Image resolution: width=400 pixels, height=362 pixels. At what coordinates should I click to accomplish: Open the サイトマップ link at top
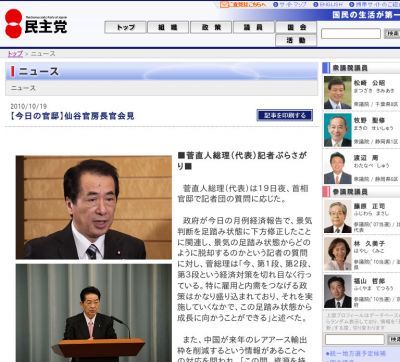click(x=290, y=5)
